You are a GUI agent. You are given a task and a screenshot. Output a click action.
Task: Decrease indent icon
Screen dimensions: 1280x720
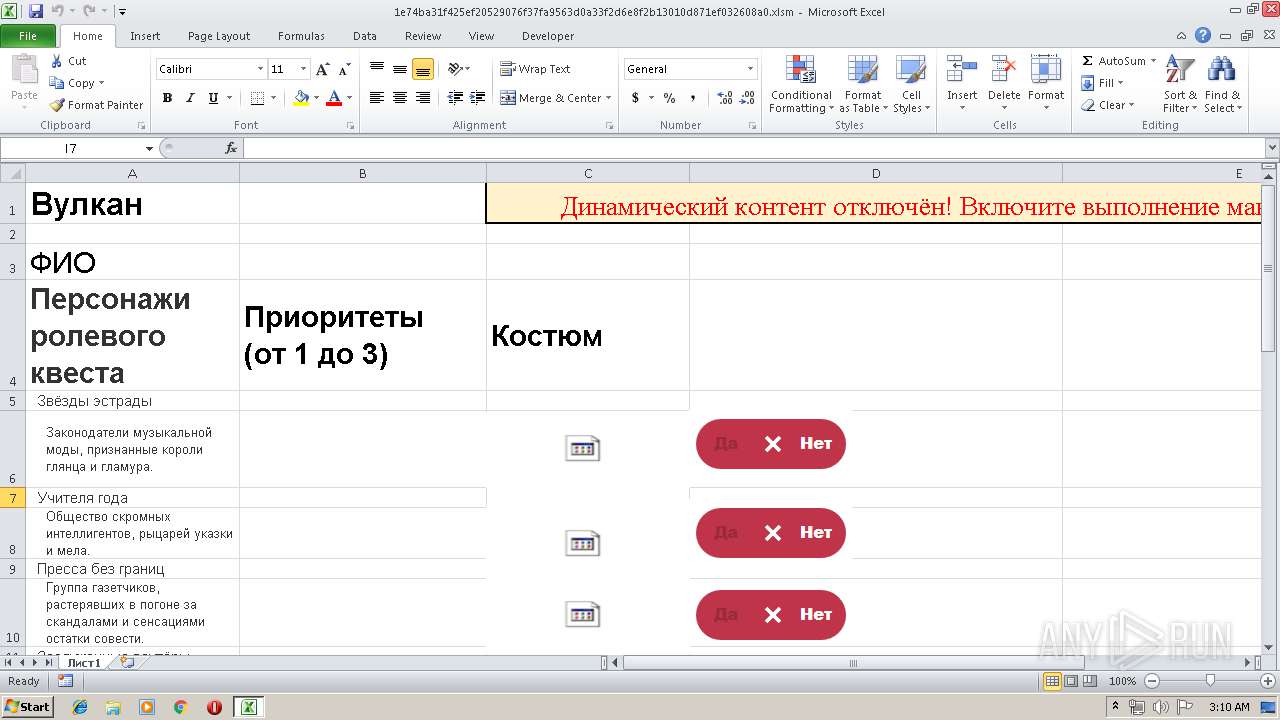[x=456, y=98]
